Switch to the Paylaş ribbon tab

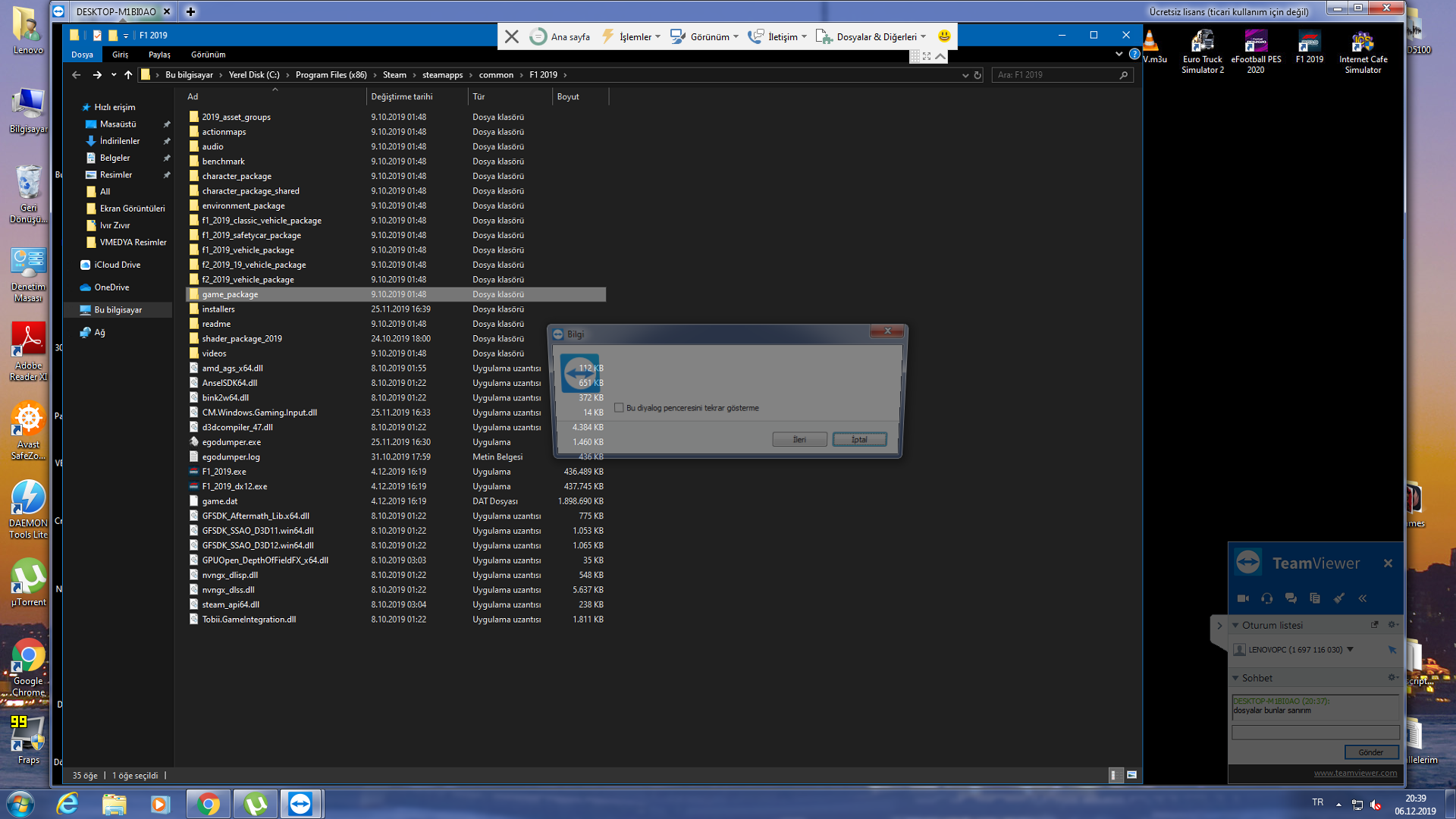point(159,55)
